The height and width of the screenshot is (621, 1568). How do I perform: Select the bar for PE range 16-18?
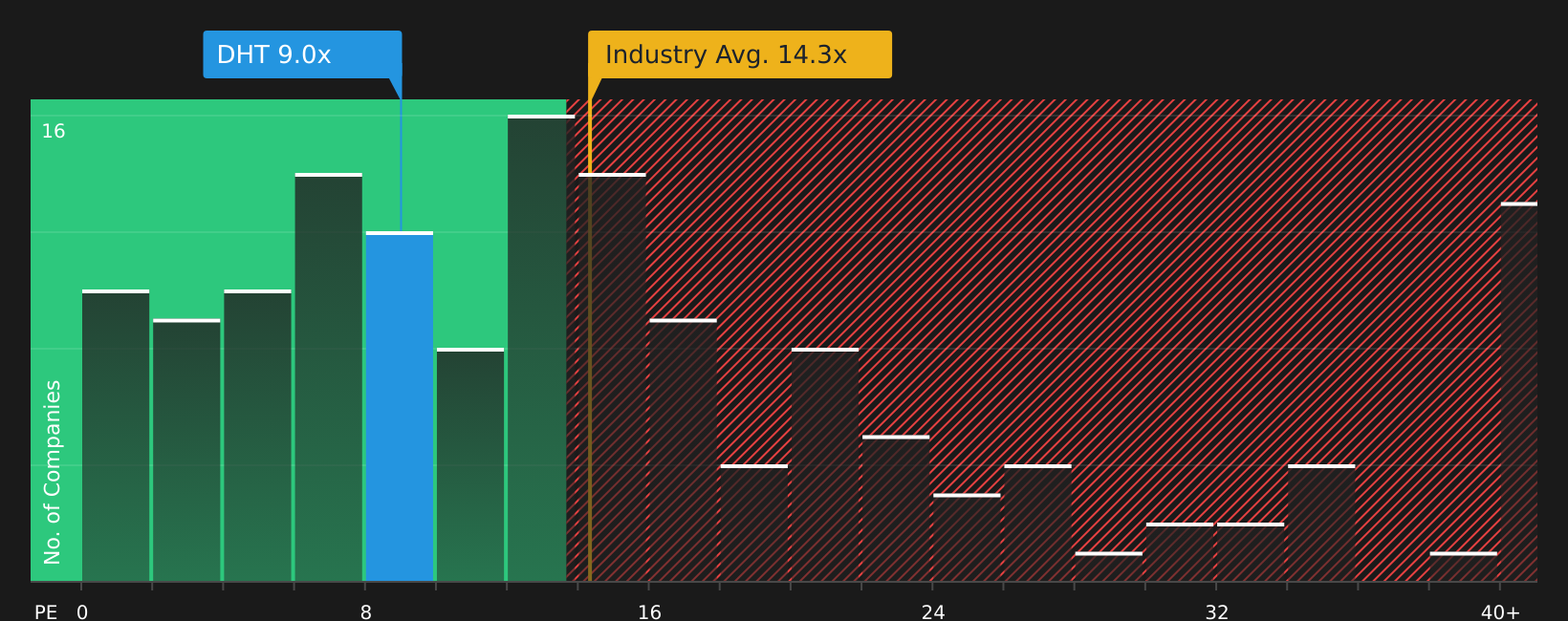pos(683,450)
